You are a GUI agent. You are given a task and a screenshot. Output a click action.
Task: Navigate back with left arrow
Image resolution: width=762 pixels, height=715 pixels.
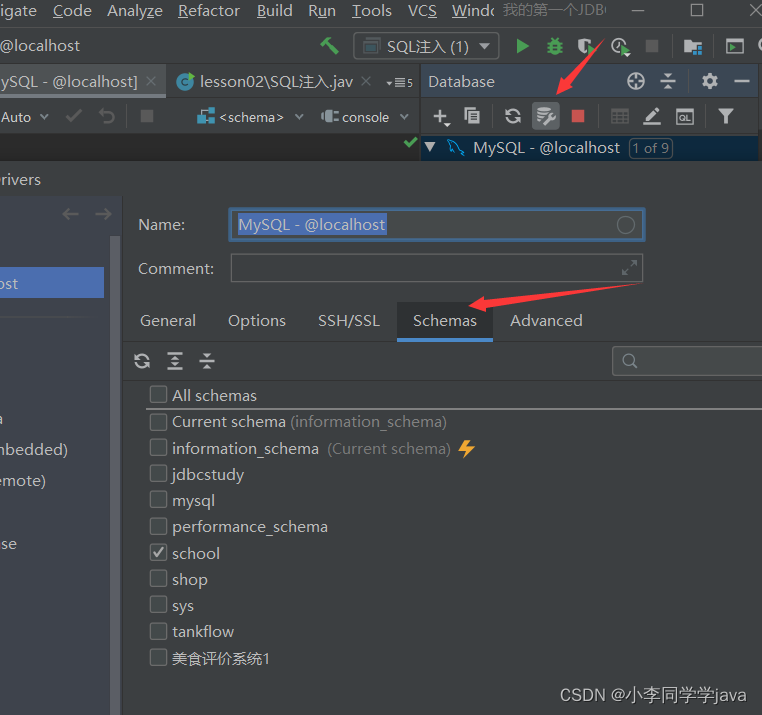[x=71, y=214]
